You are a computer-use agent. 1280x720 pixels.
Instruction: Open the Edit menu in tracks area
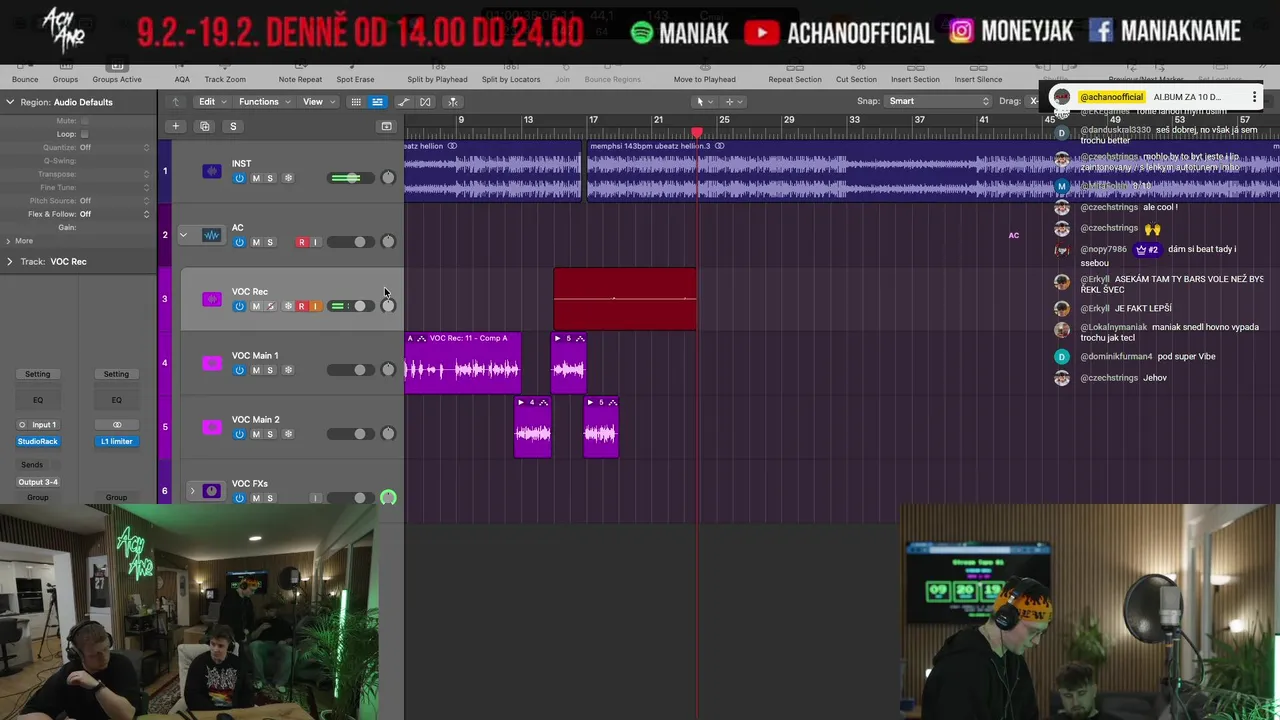211,102
